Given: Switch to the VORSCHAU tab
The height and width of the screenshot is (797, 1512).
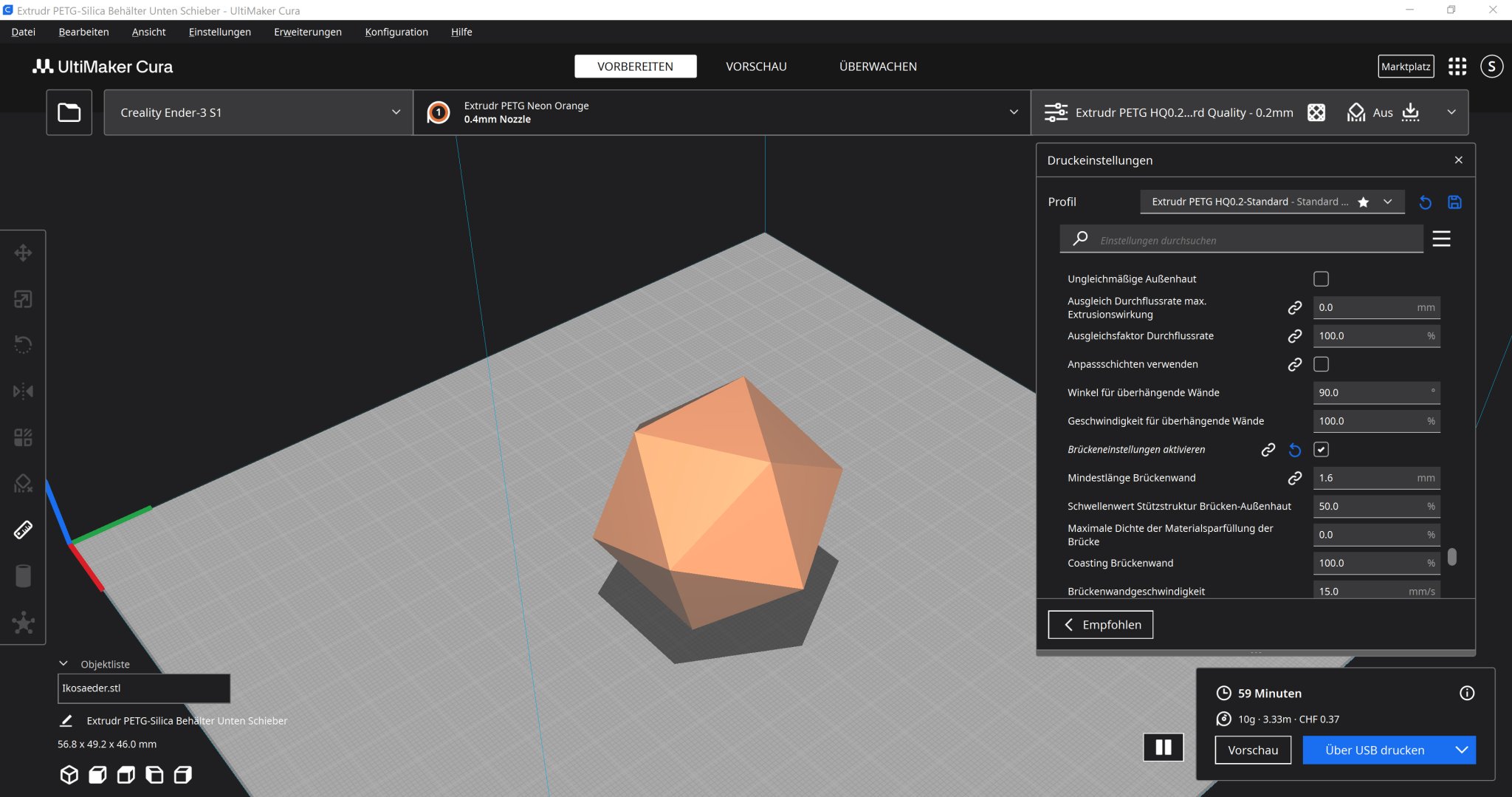Looking at the screenshot, I should pos(756,66).
